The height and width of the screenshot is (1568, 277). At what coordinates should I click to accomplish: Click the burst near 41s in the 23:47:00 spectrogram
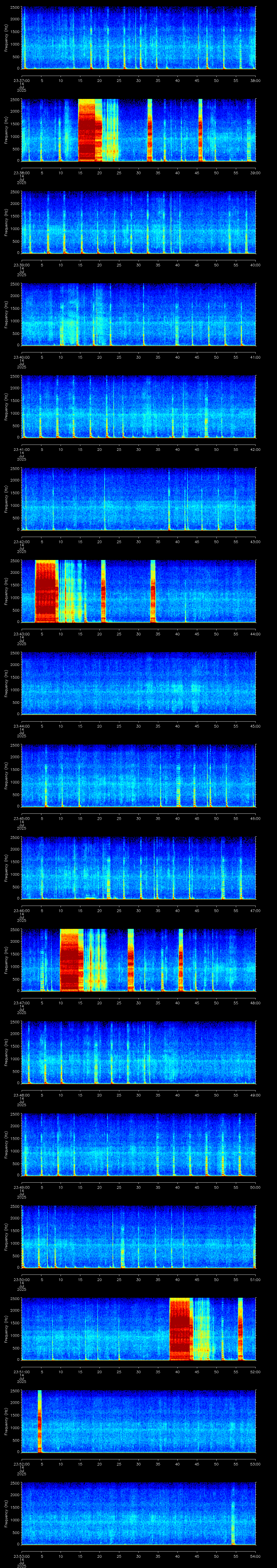click(181, 960)
